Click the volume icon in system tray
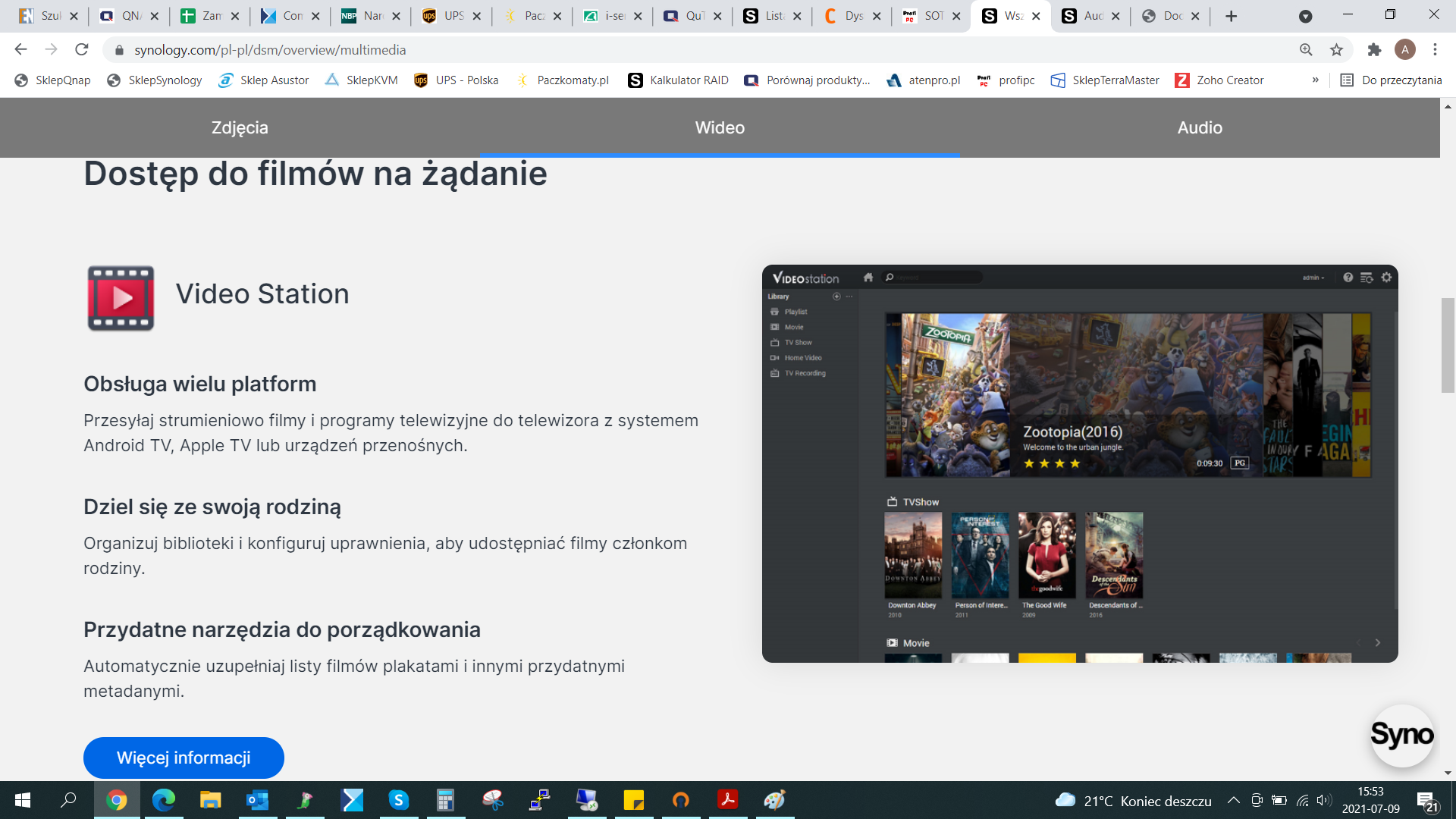The width and height of the screenshot is (1456, 819). pyautogui.click(x=1324, y=800)
